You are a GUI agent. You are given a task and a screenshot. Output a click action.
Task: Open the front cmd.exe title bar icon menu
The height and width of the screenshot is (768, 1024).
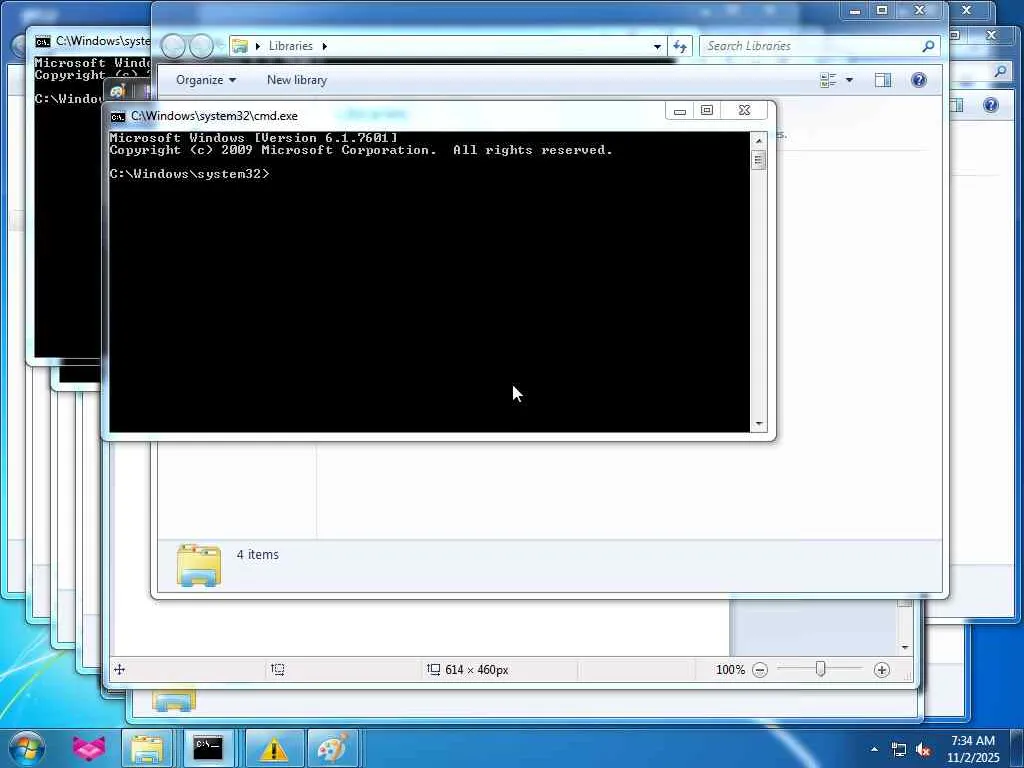click(118, 116)
